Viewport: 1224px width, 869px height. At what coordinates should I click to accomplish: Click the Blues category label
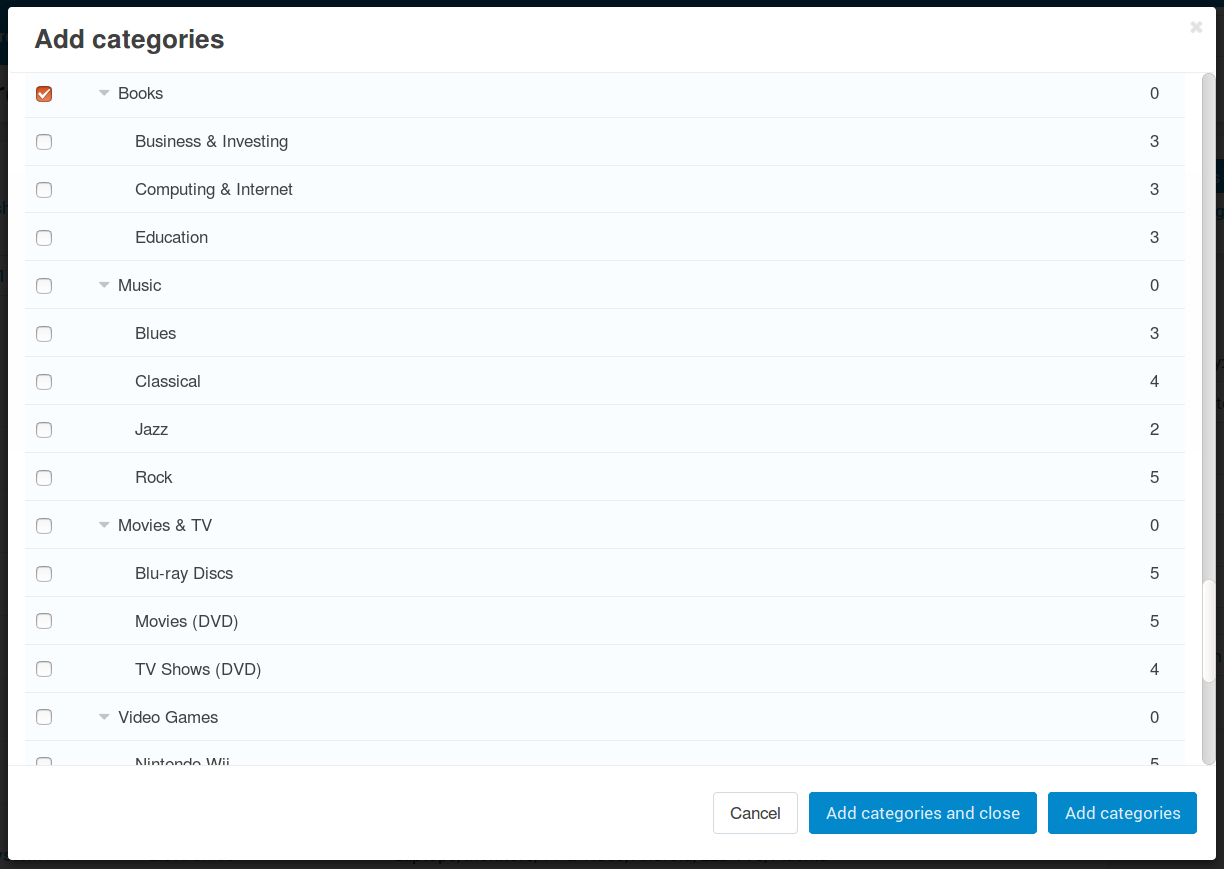pos(156,333)
